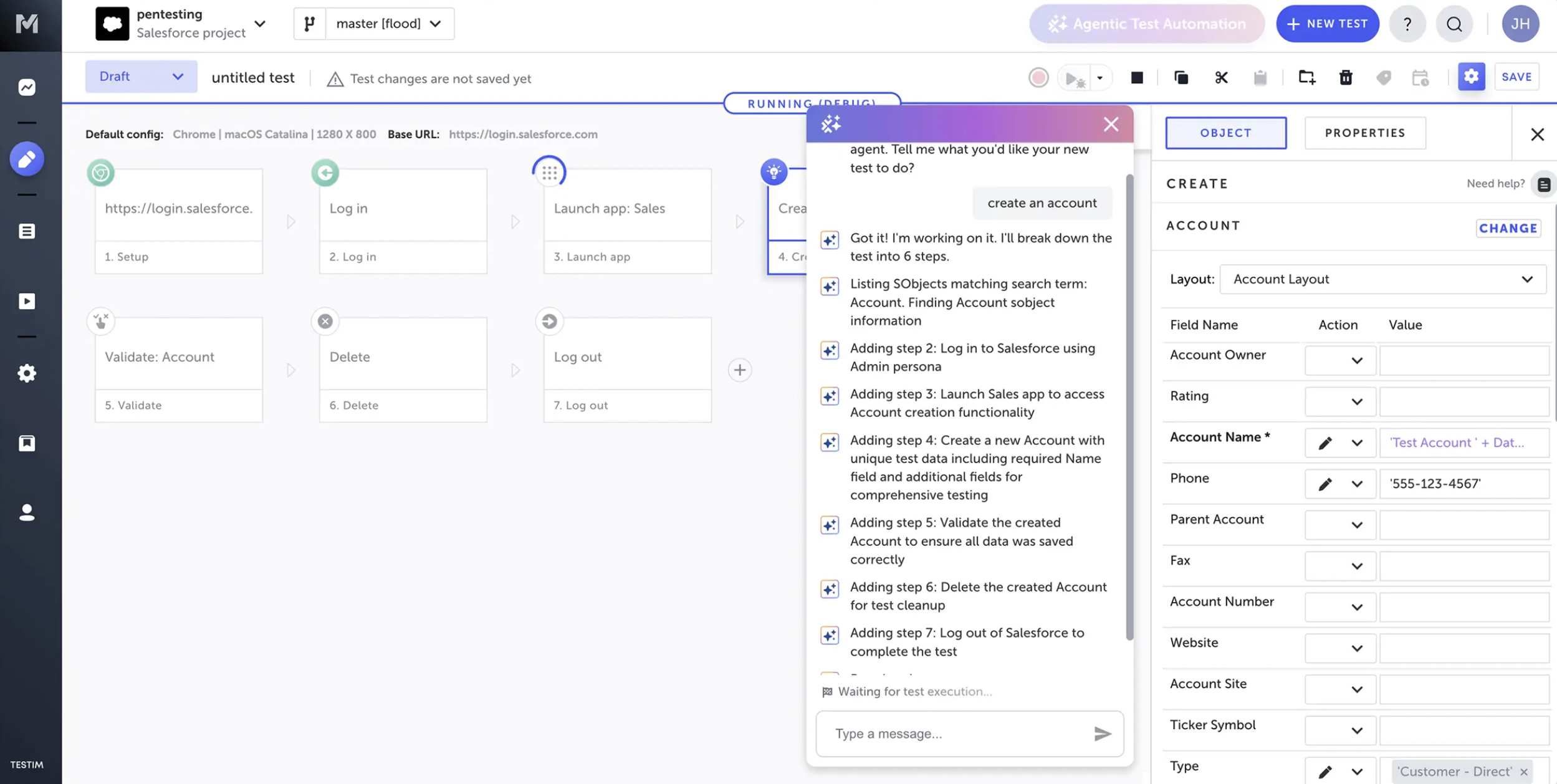Open the dashboard chart icon in sidebar
Image resolution: width=1557 pixels, height=784 pixels.
coord(27,87)
